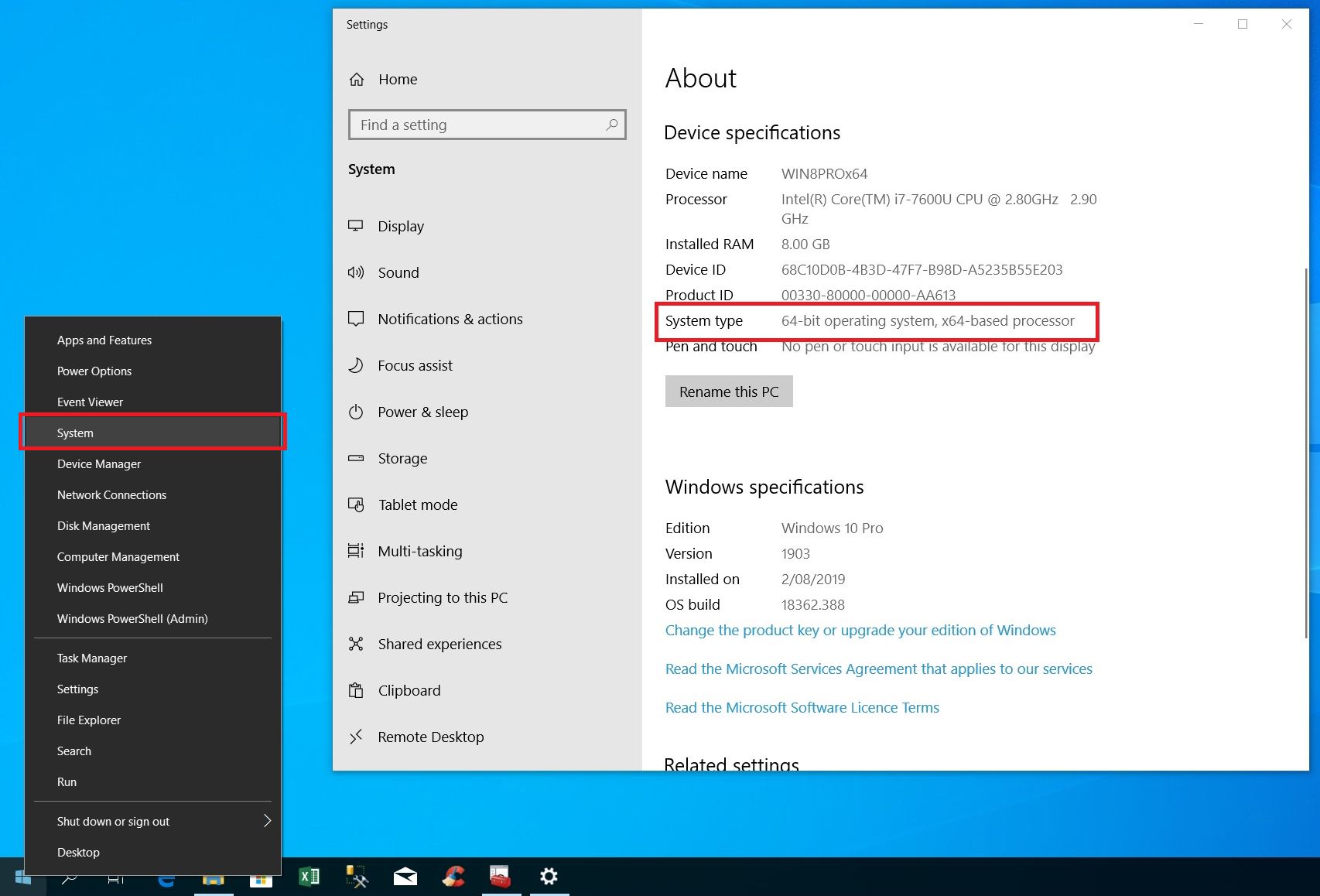The width and height of the screenshot is (1320, 896).
Task: Read the Microsoft Software Licence Terms
Action: (802, 707)
